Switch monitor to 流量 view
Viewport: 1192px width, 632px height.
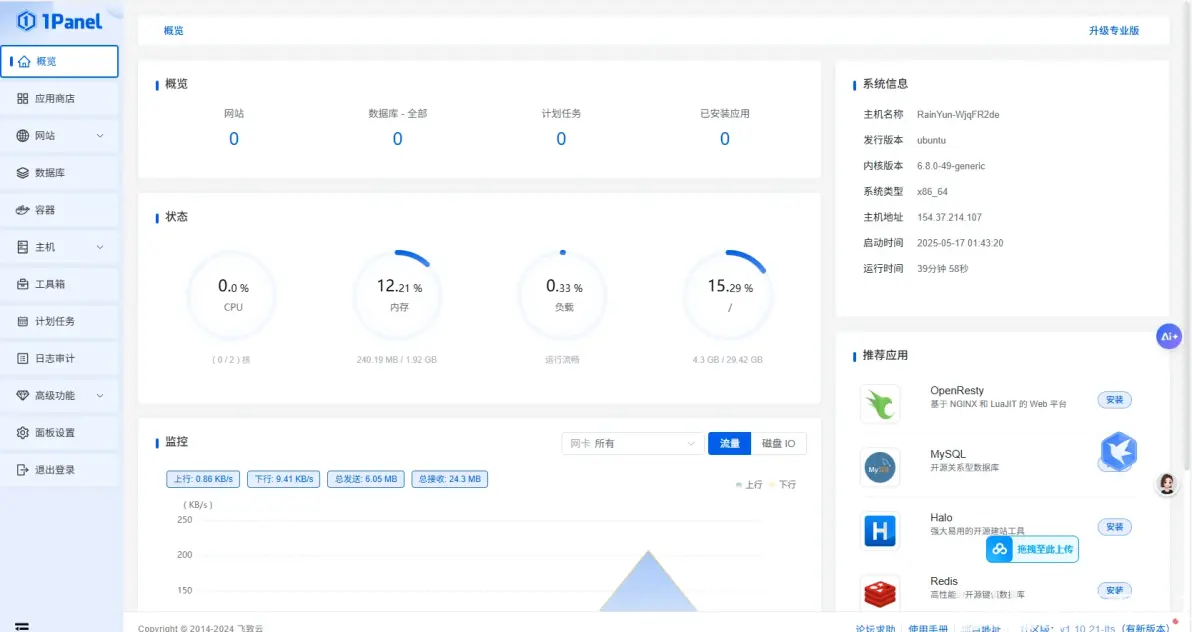click(729, 443)
